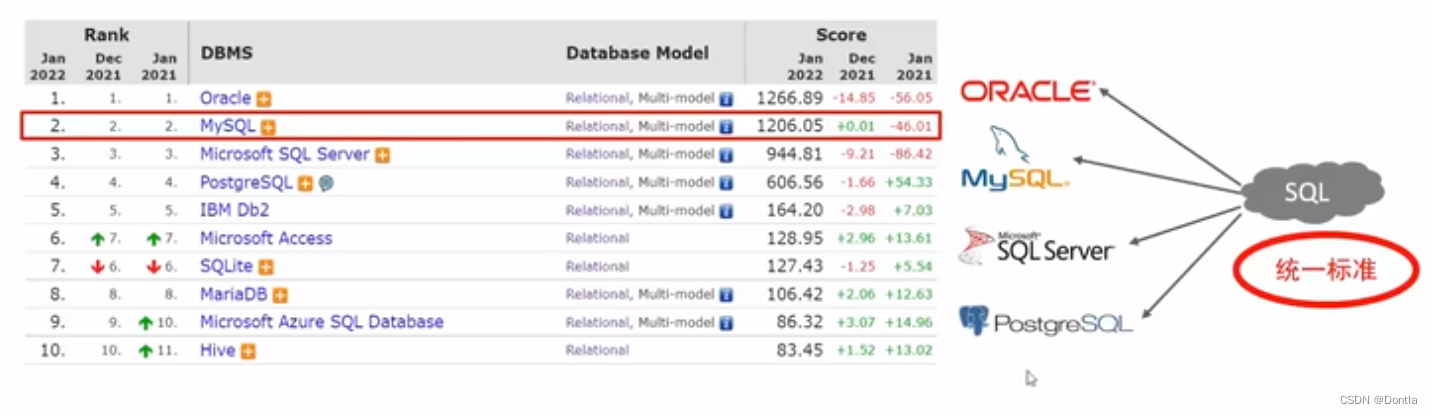Click the blue info icon in Oracle's row
This screenshot has height=414, width=1432.
[x=726, y=99]
